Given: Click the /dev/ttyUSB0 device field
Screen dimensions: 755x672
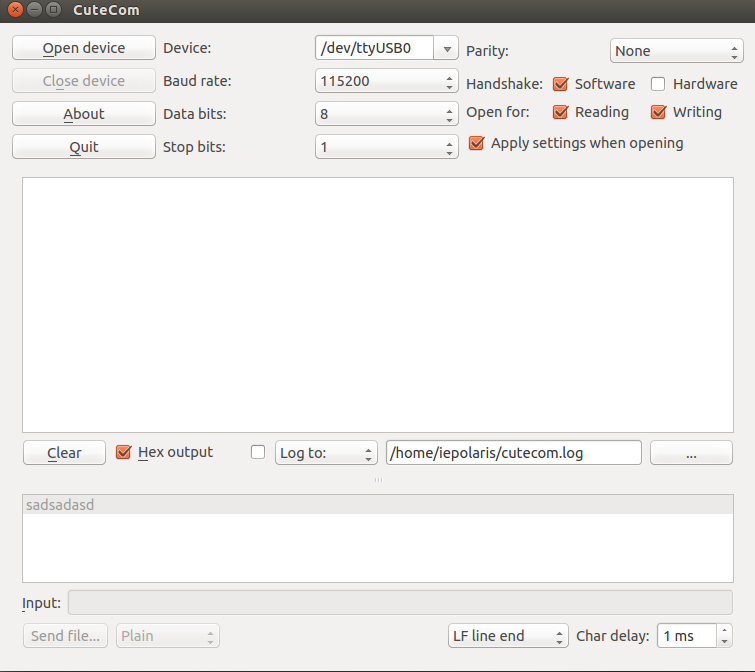Looking at the screenshot, I should pyautogui.click(x=374, y=48).
